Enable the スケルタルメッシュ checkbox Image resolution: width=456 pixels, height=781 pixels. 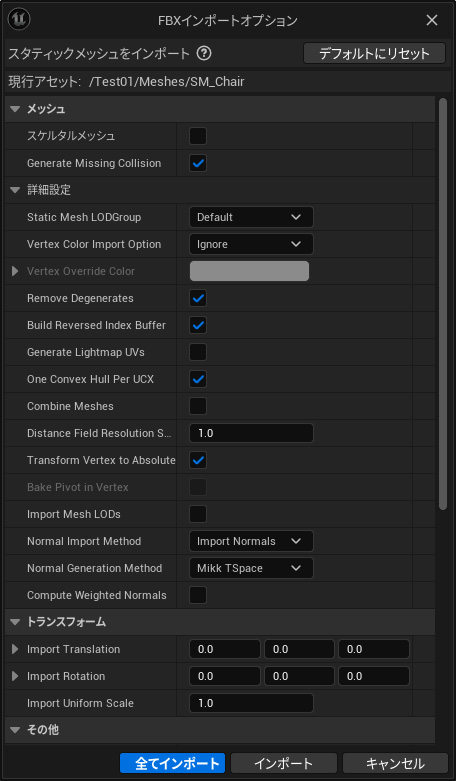click(x=198, y=136)
